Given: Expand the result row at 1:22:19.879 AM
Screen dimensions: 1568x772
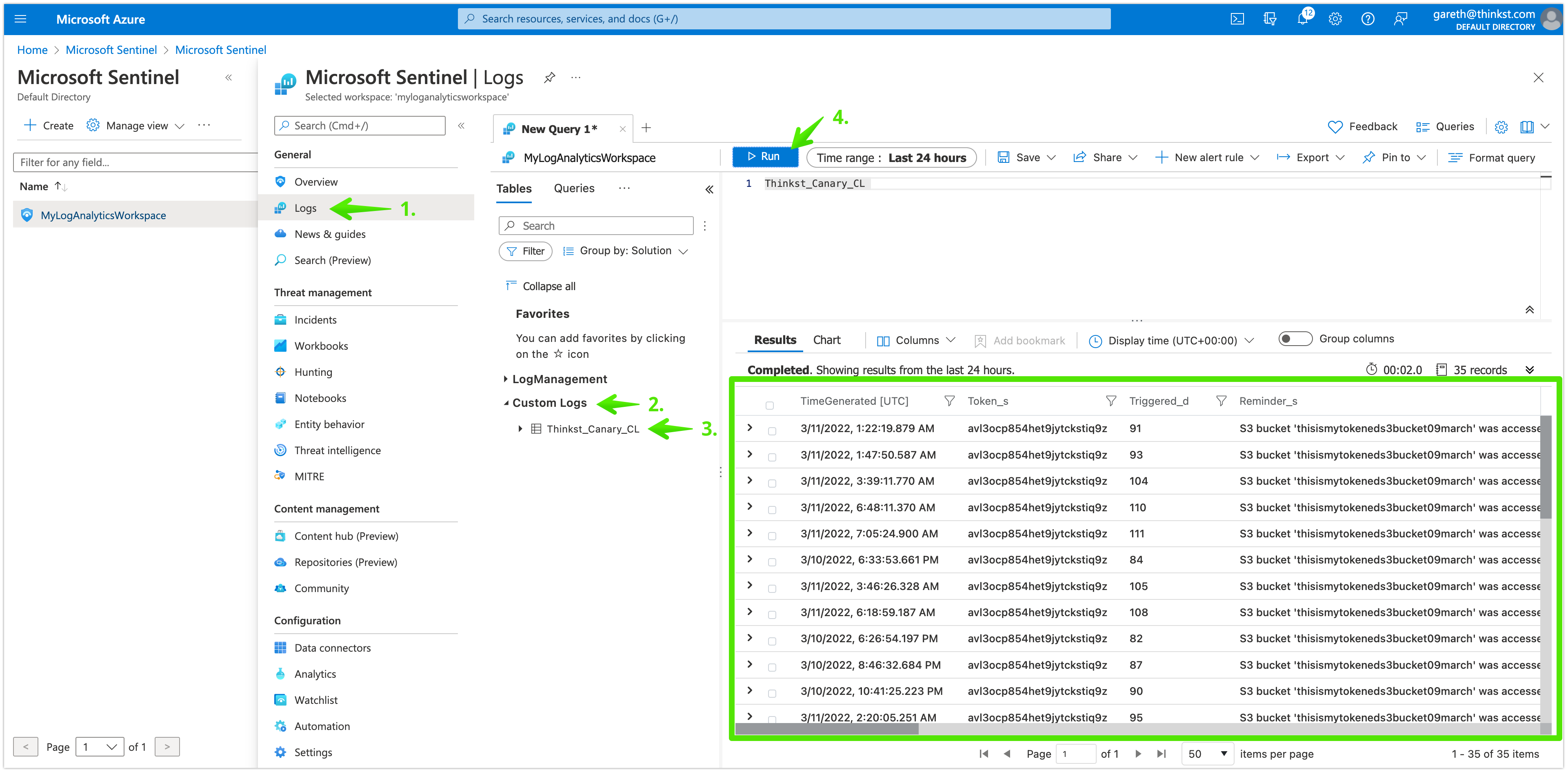Looking at the screenshot, I should click(750, 428).
